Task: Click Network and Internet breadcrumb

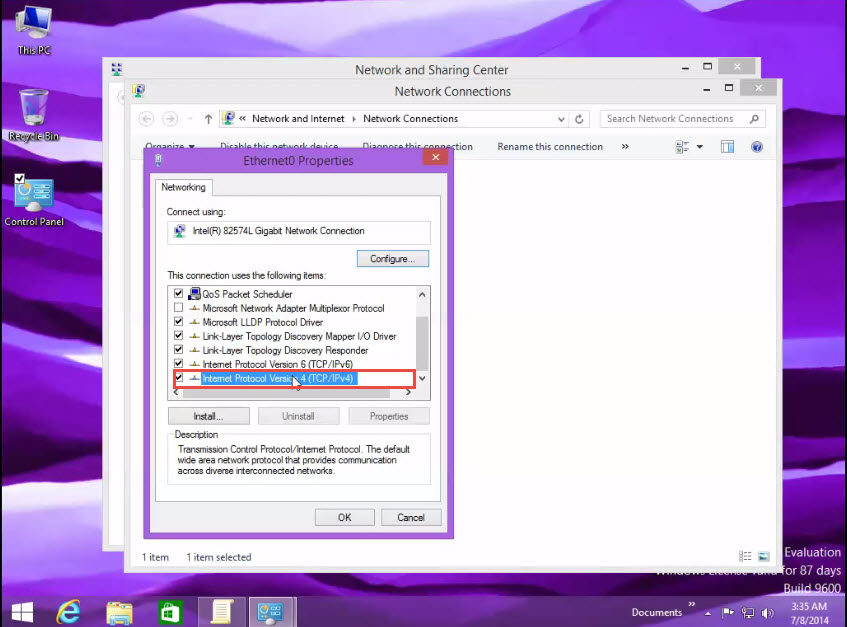Action: [298, 118]
